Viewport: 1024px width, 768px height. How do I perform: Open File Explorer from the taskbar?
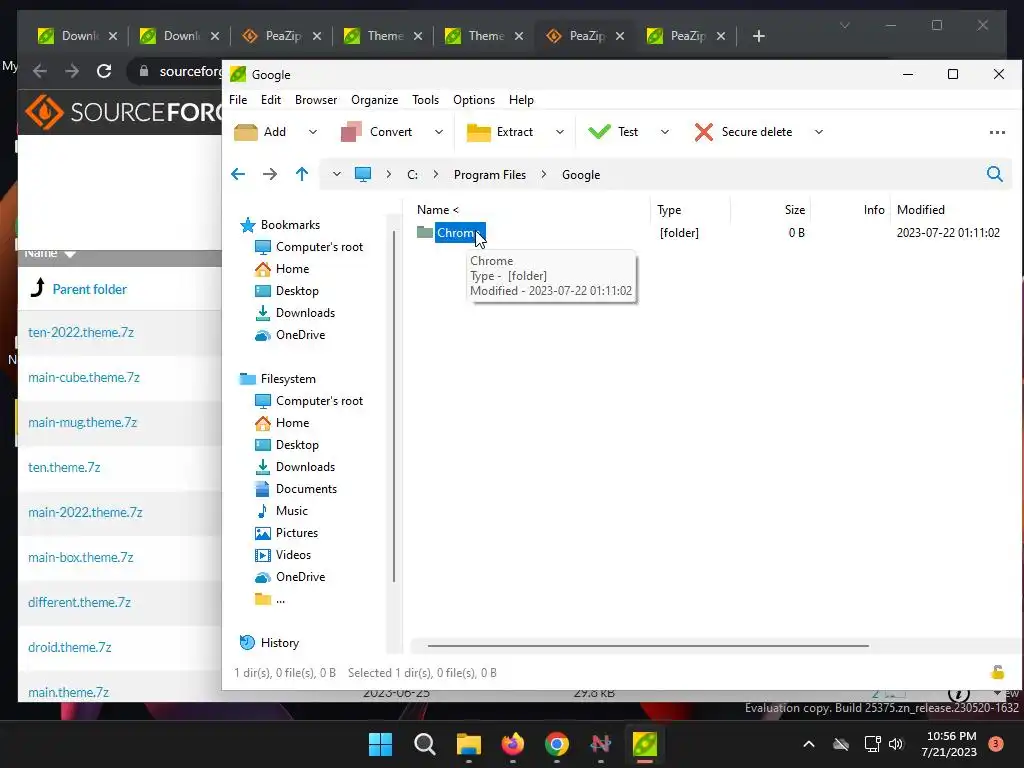coord(468,744)
